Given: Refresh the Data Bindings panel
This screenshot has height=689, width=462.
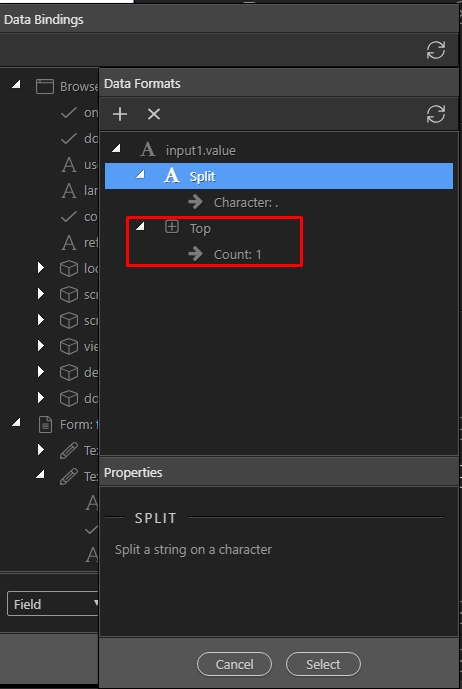Looking at the screenshot, I should [x=436, y=50].
